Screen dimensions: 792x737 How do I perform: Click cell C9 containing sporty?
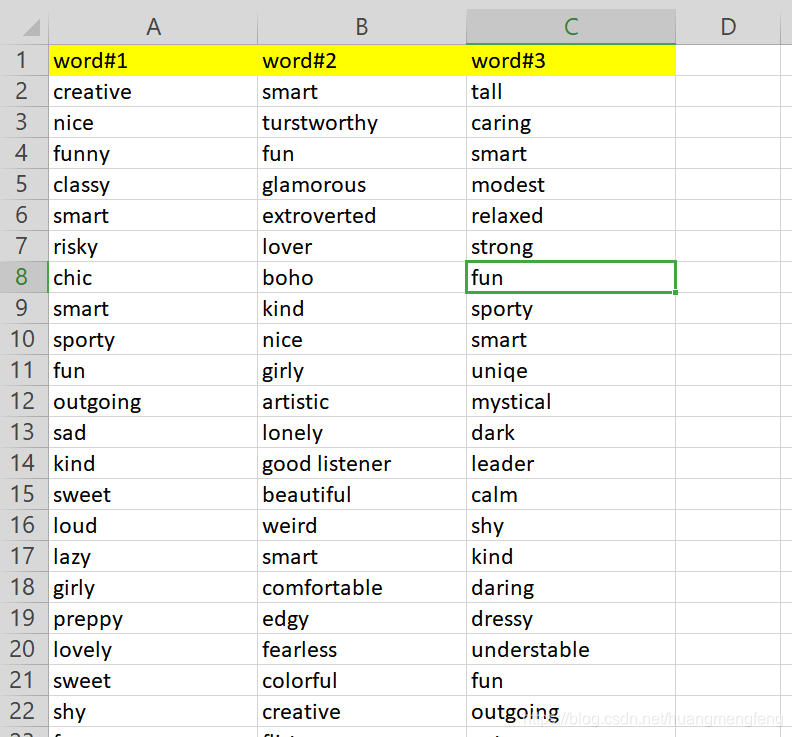[571, 308]
